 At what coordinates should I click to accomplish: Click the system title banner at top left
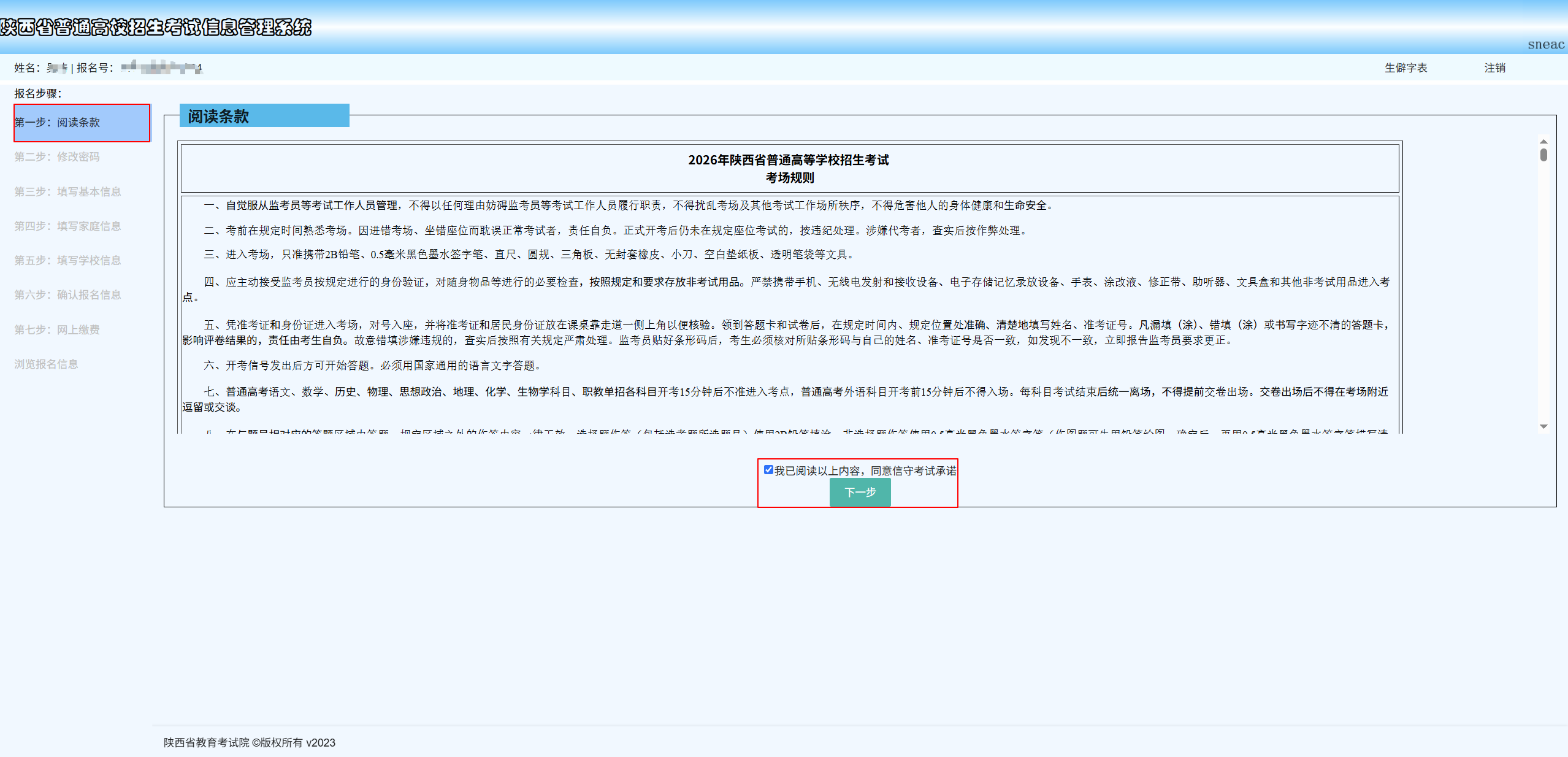point(156,28)
